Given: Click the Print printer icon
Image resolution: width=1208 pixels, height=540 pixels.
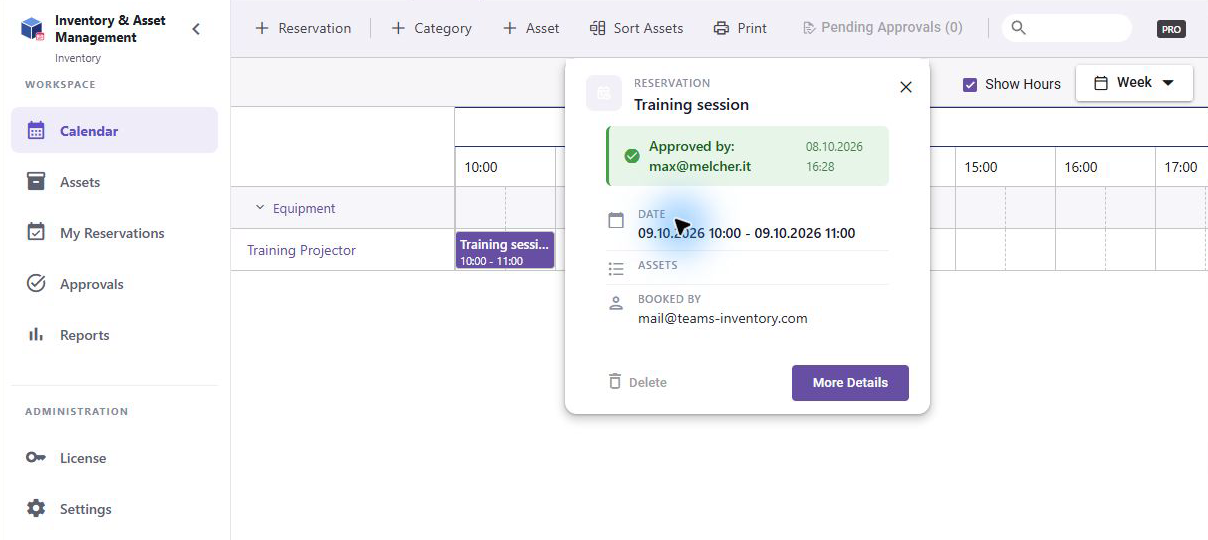Looking at the screenshot, I should click(721, 28).
